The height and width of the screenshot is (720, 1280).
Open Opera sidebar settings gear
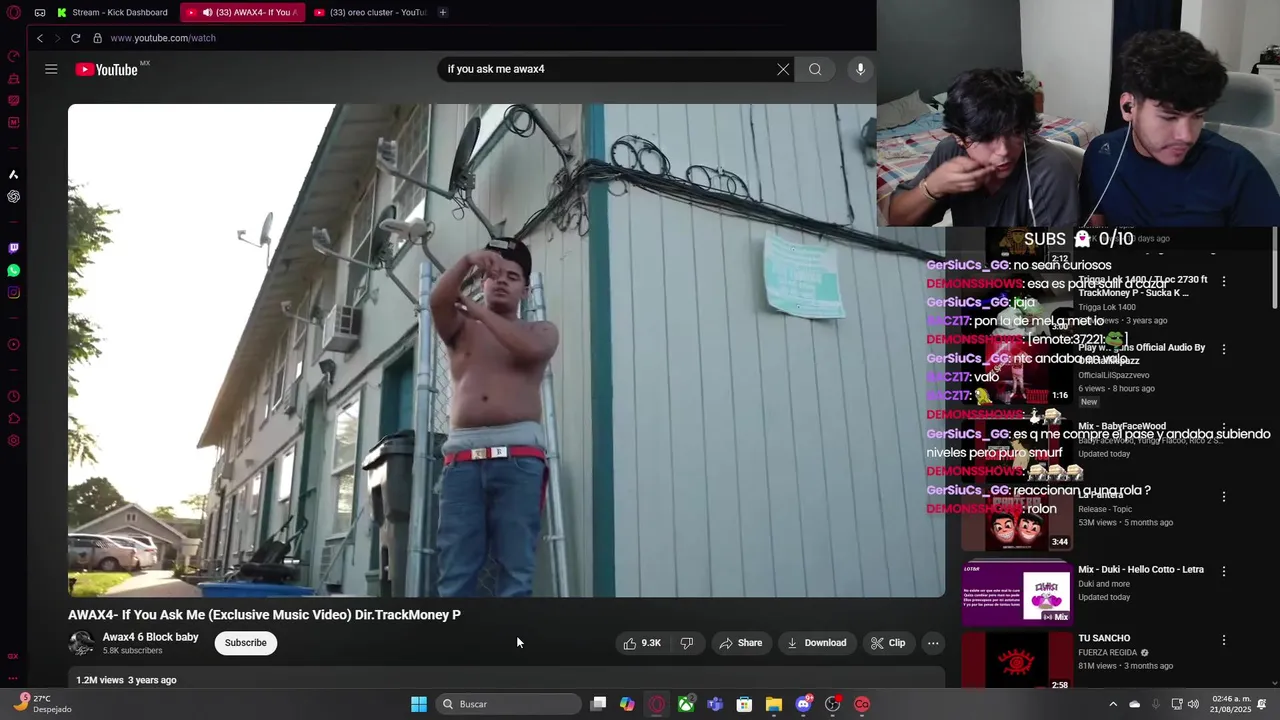pos(13,440)
